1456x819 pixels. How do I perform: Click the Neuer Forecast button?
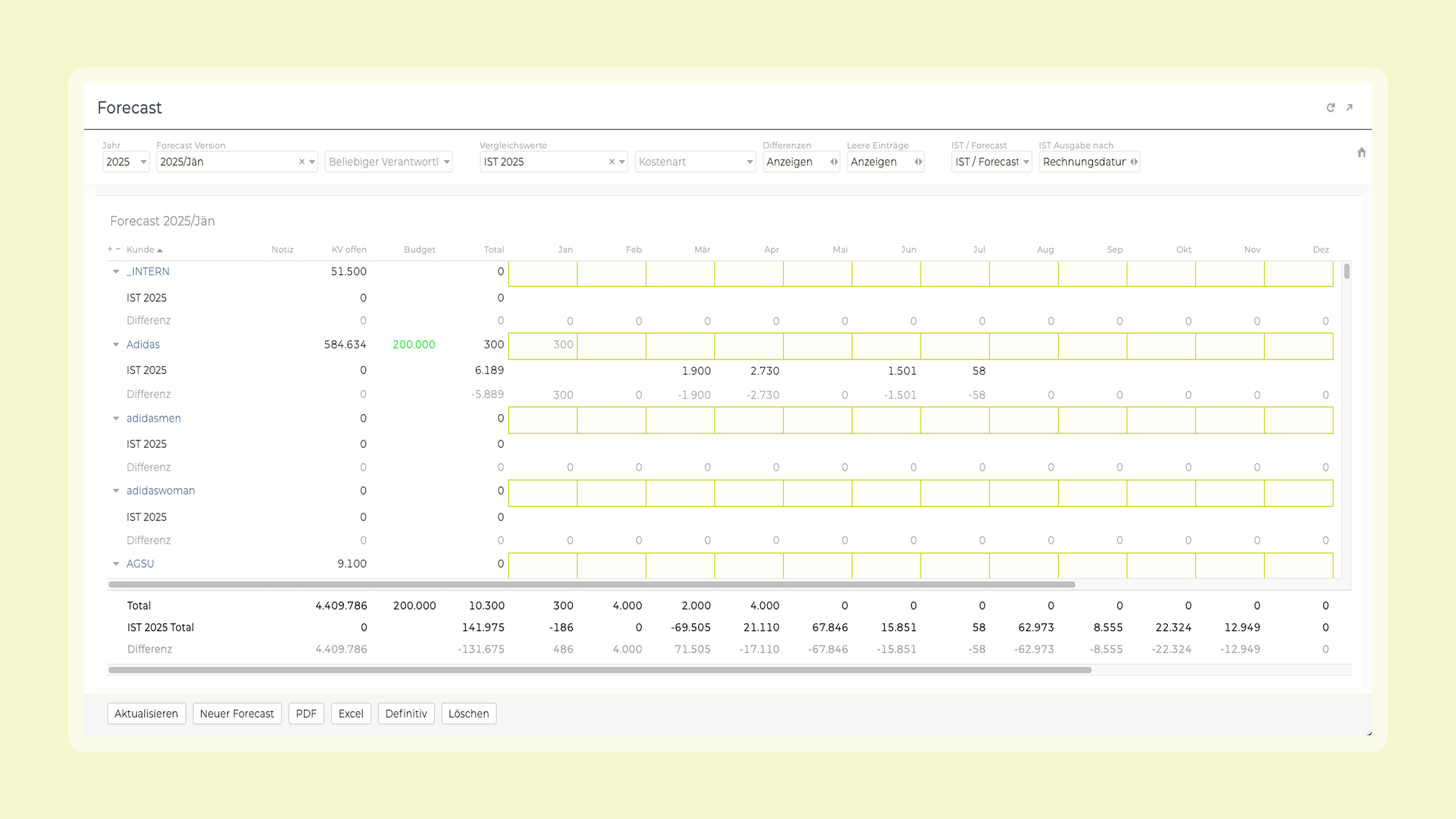pos(237,713)
